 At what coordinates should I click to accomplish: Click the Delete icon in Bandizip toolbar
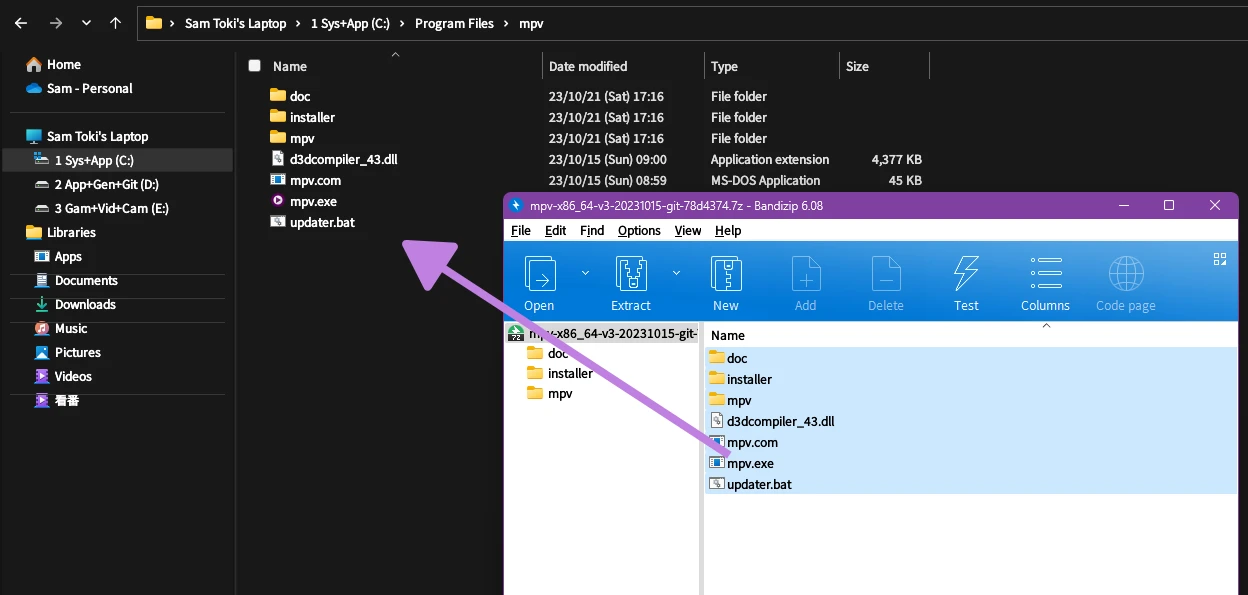(x=886, y=282)
